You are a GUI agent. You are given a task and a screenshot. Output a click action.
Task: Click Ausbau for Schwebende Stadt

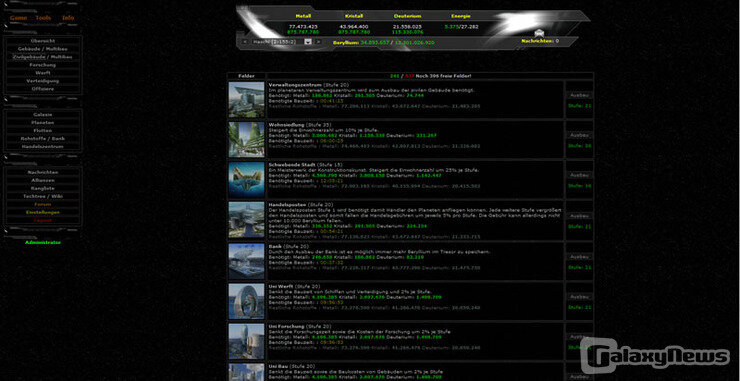click(579, 175)
